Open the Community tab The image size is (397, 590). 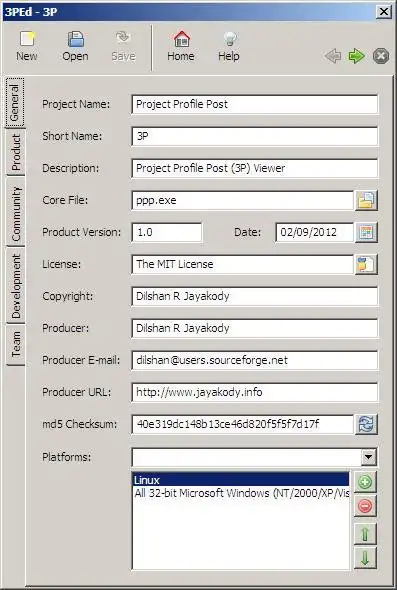15,213
